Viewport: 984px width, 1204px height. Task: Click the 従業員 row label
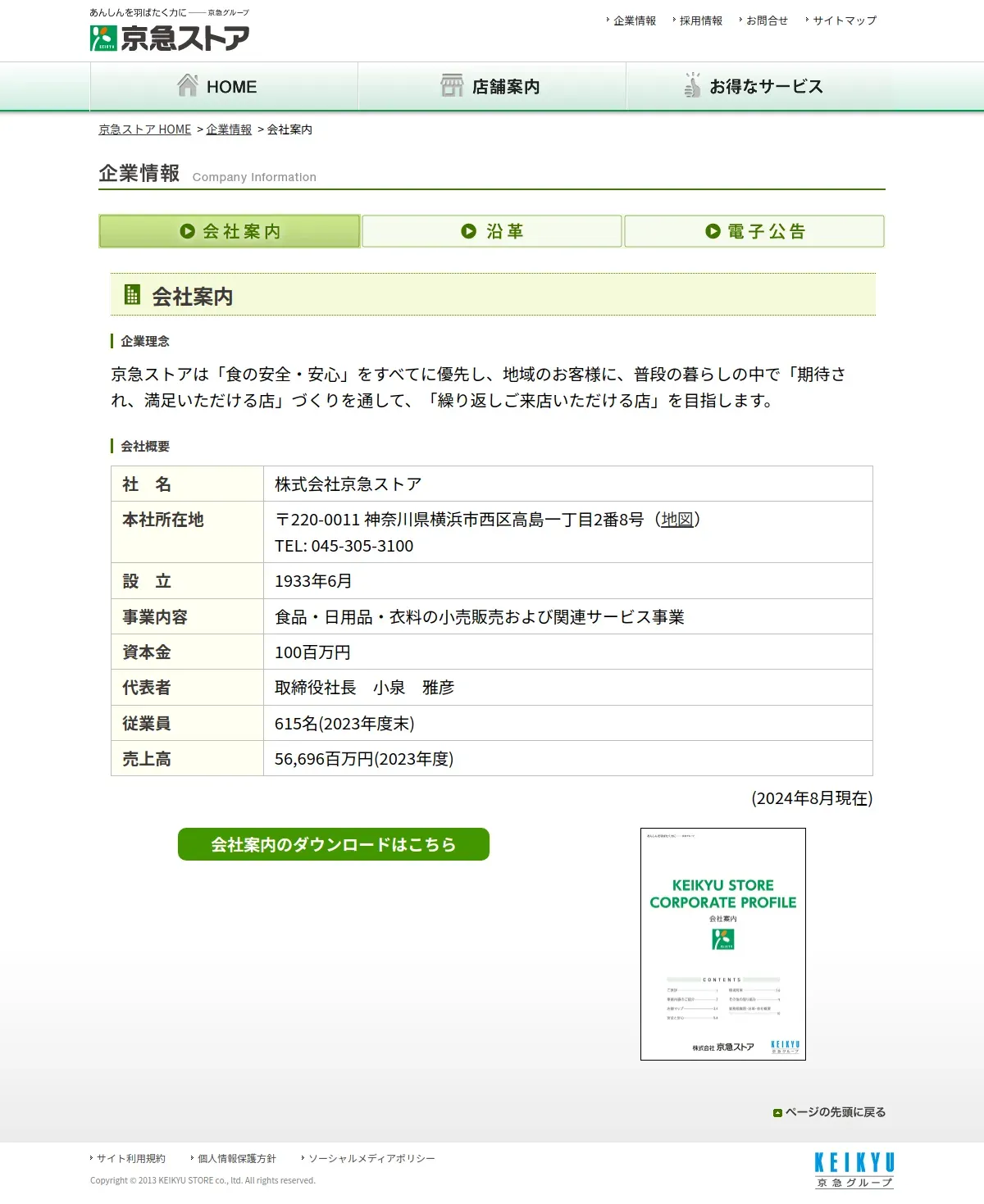click(147, 724)
